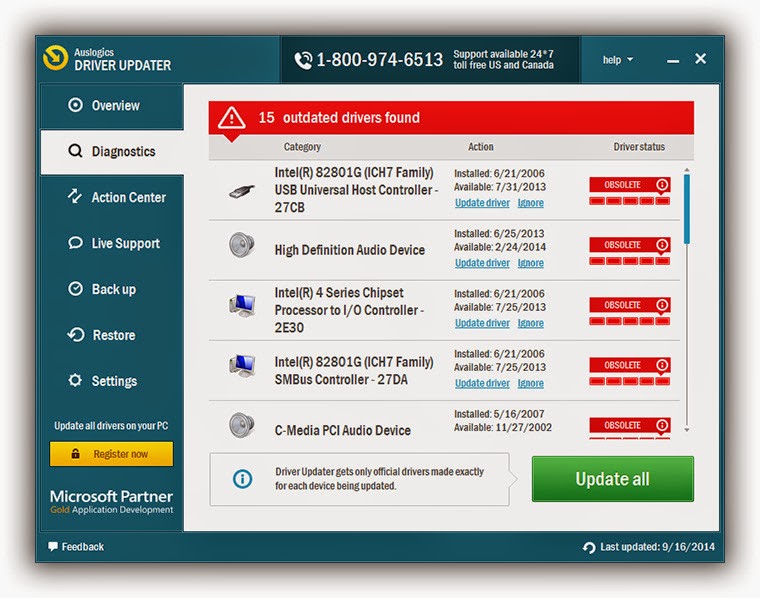760x598 pixels.
Task: Update driver for 4 Series Chipset Processor
Action: pyautogui.click(x=482, y=323)
